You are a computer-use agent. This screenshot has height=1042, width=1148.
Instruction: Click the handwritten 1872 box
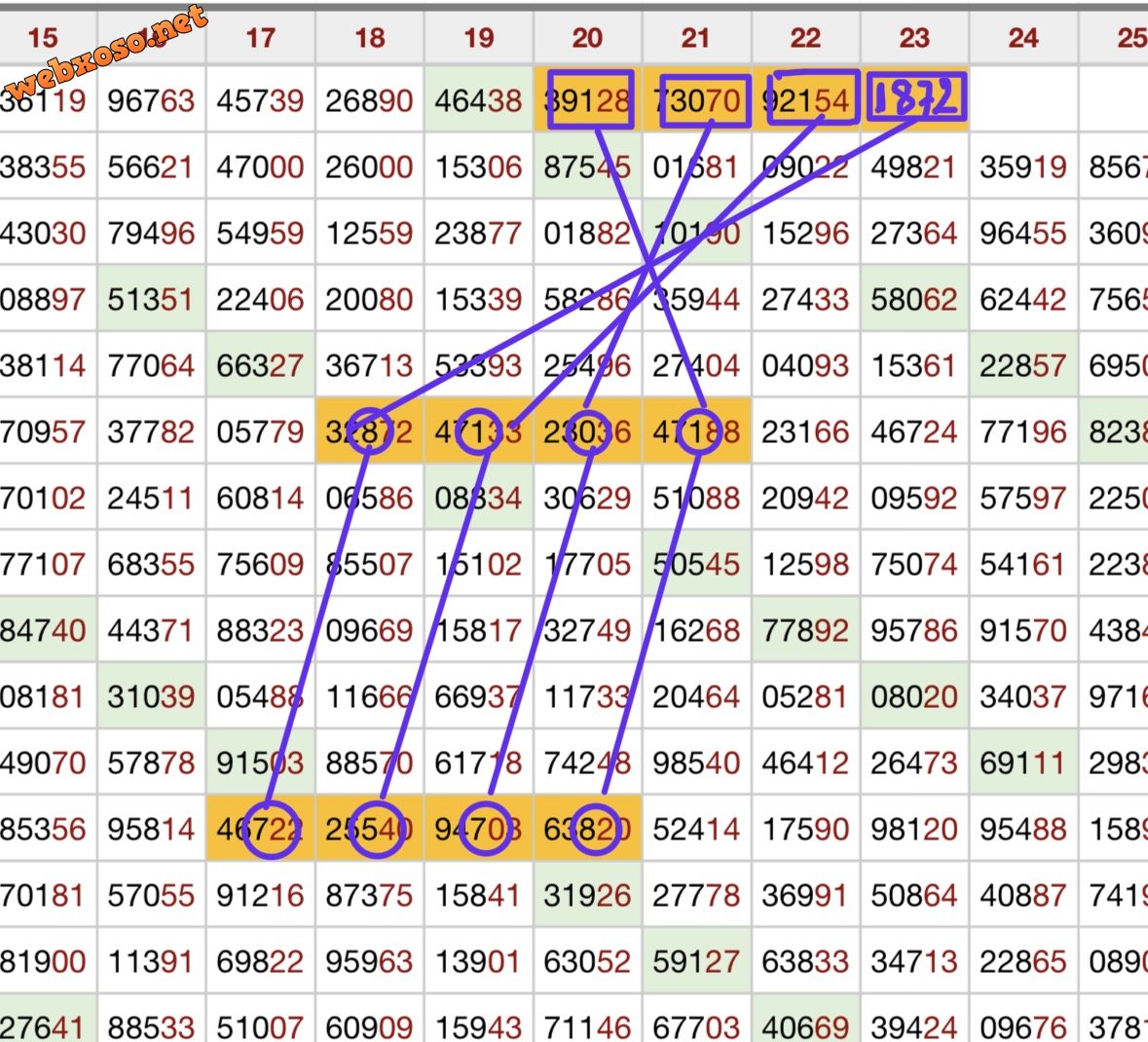tap(916, 97)
